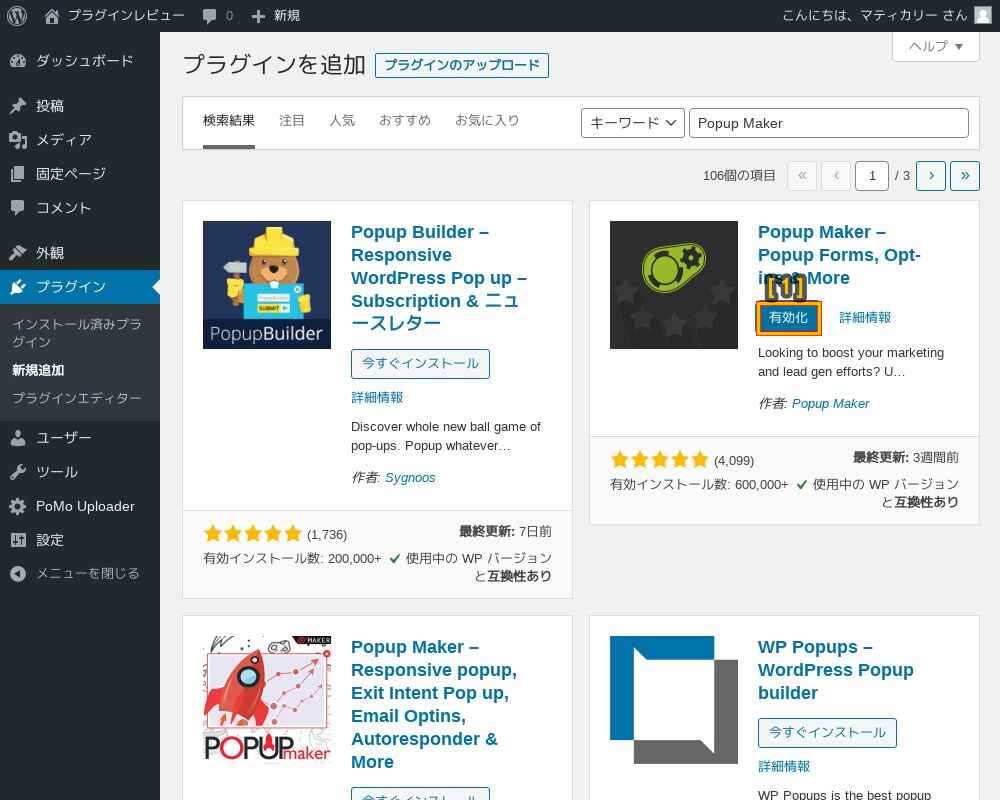Click the gear icon next to PoMo Uploader
Screen dimensions: 1000x800
pyautogui.click(x=18, y=506)
